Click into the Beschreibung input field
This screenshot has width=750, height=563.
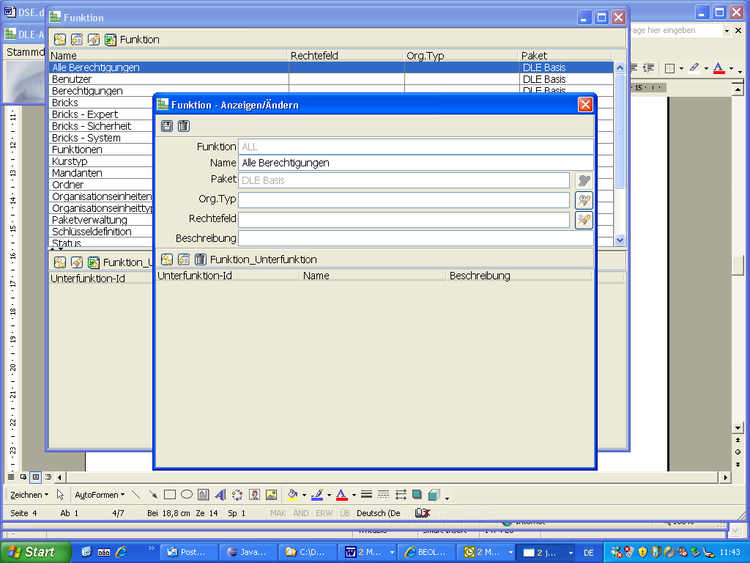(415, 238)
